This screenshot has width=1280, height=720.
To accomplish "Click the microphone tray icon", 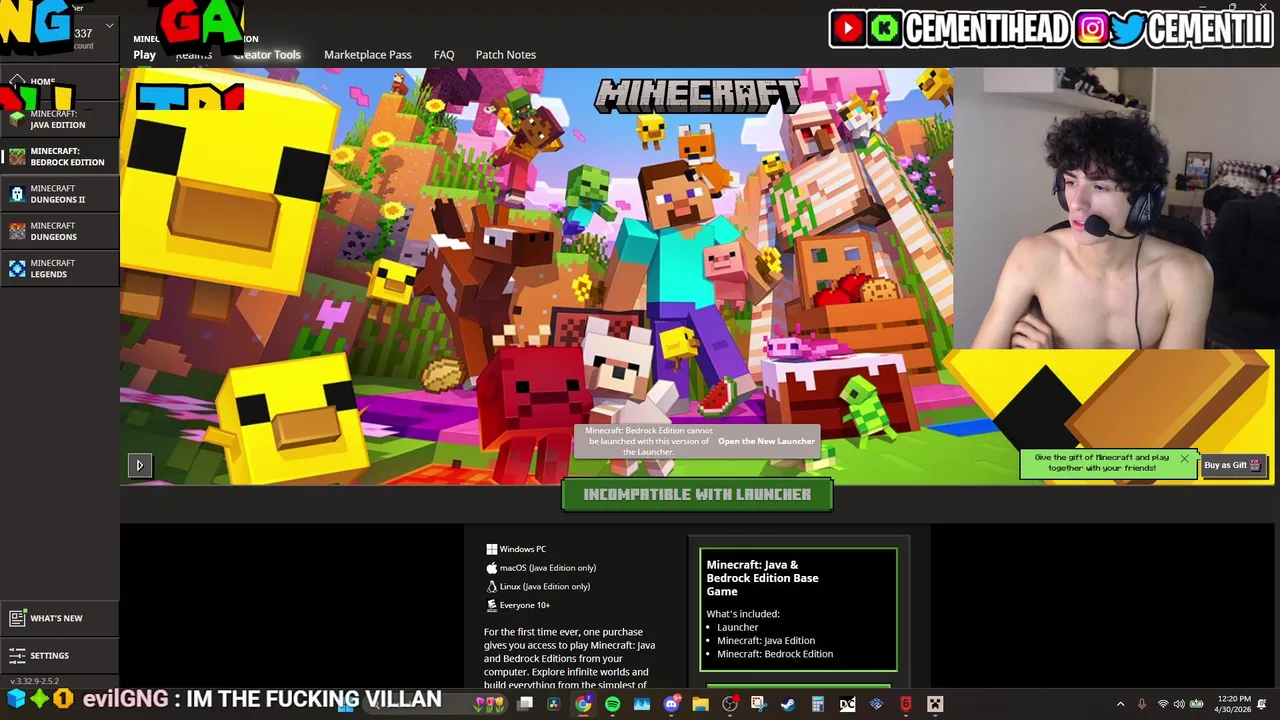I will [1142, 704].
